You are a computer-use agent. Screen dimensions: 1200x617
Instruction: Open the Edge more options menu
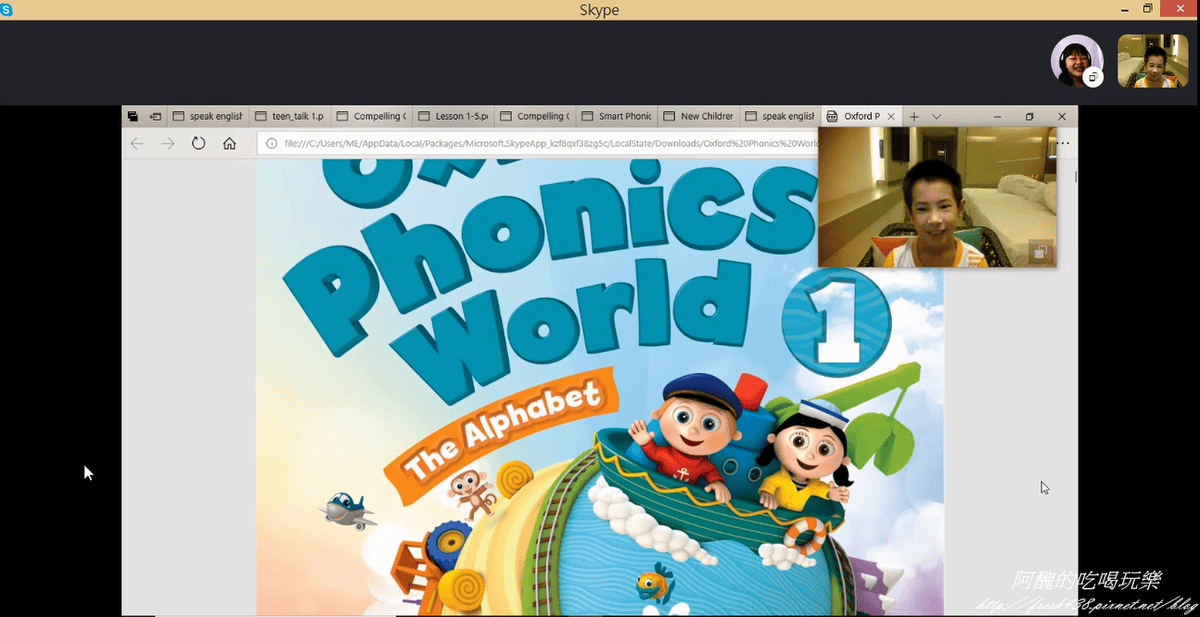pyautogui.click(x=1064, y=144)
